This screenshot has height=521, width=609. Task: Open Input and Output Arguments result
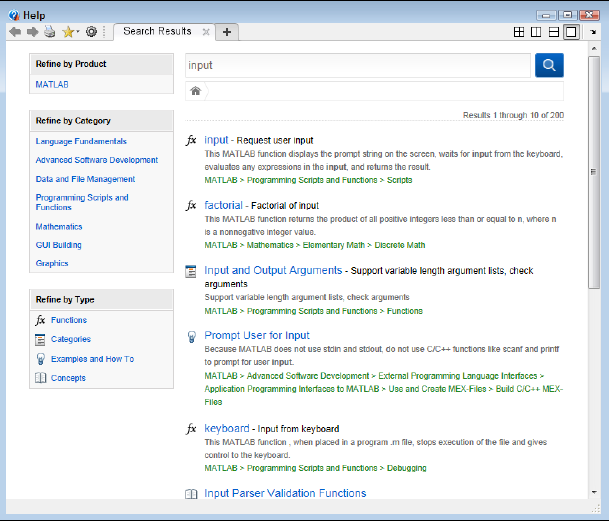pos(273,270)
